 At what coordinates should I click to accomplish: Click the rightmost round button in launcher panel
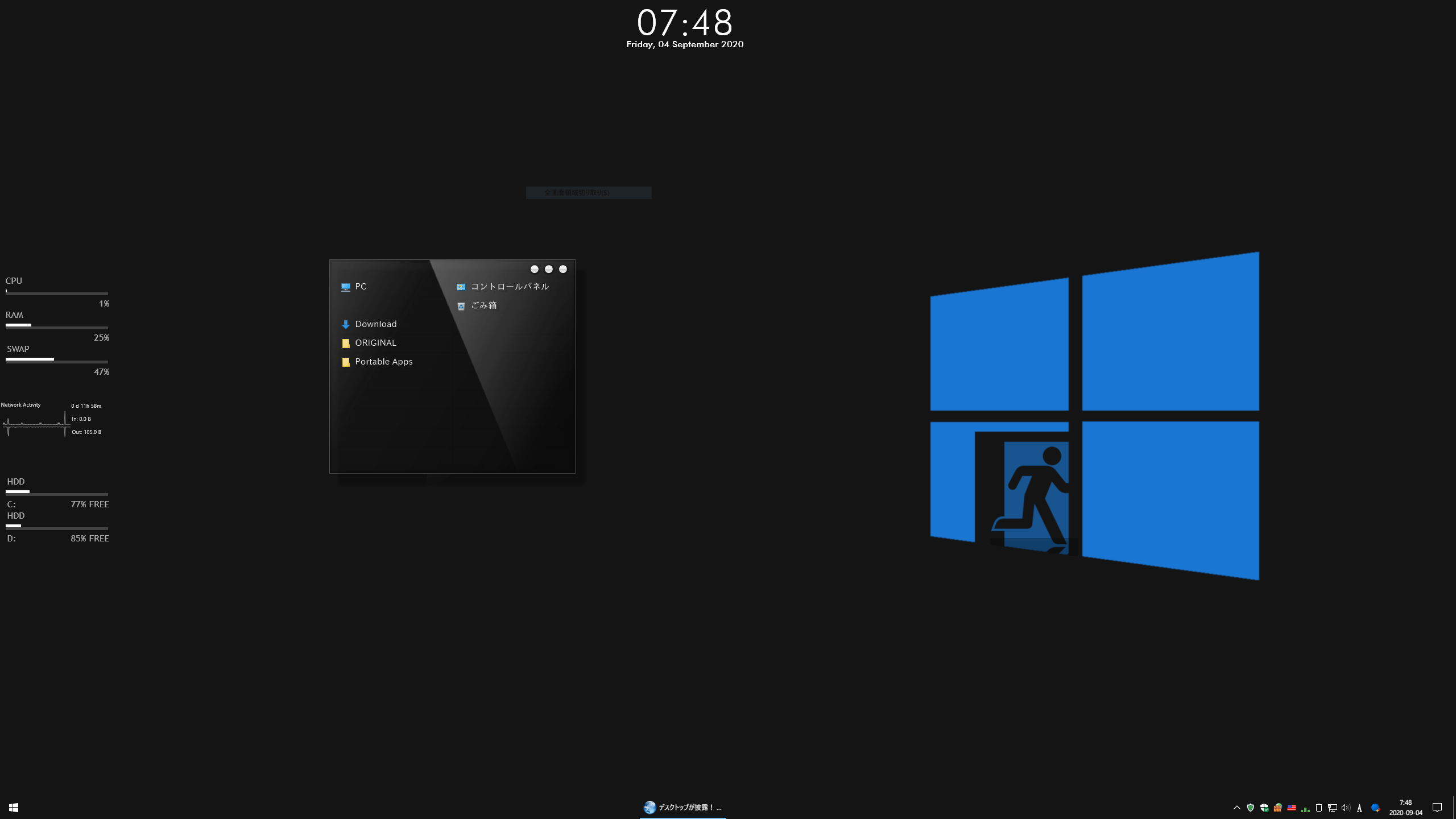[x=563, y=269]
